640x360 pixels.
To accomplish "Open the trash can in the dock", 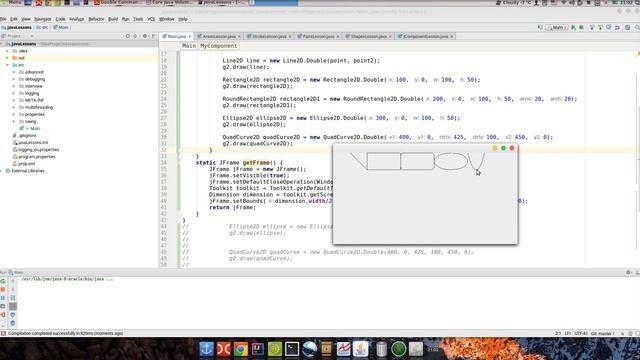I will 381,349.
